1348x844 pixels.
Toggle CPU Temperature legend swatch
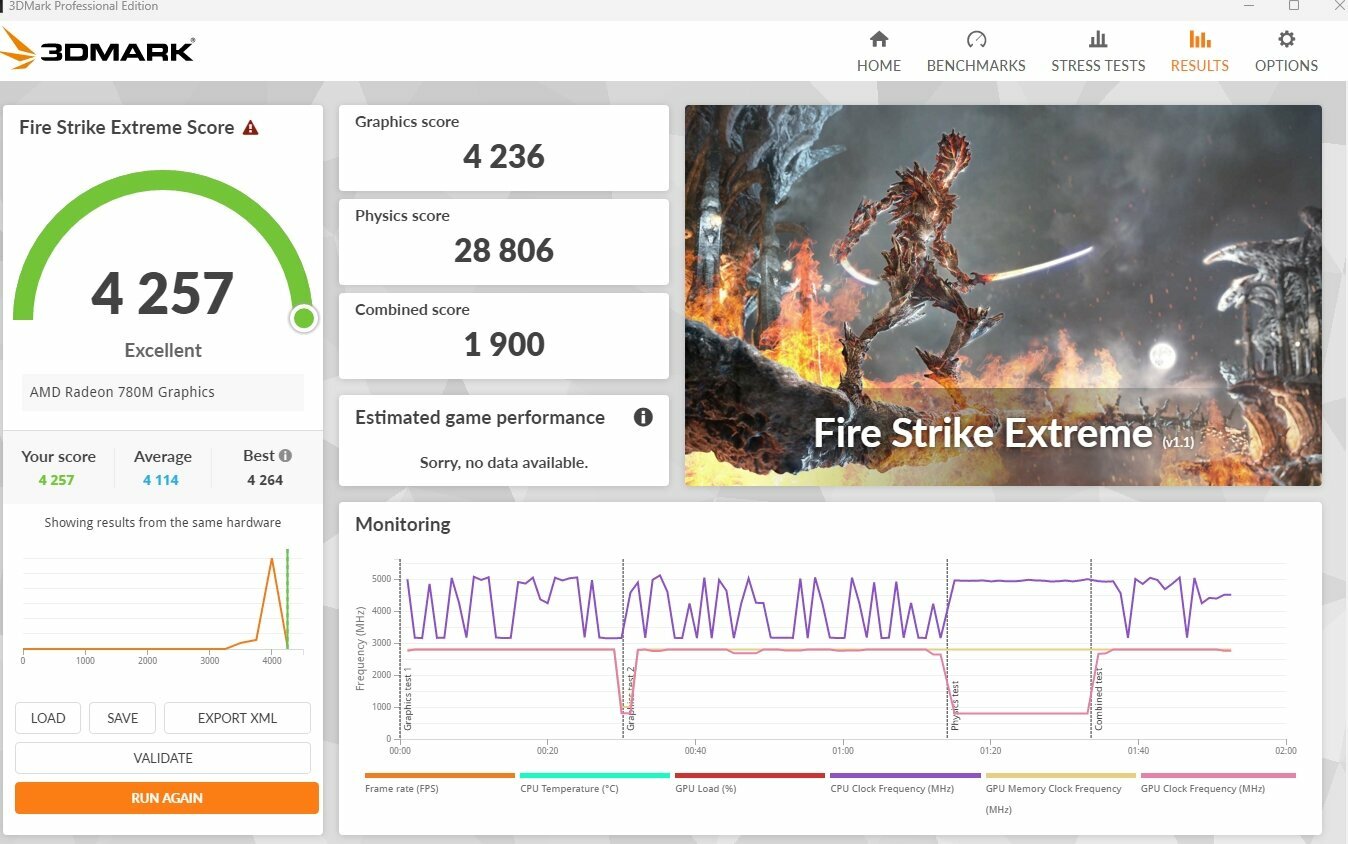tap(595, 775)
